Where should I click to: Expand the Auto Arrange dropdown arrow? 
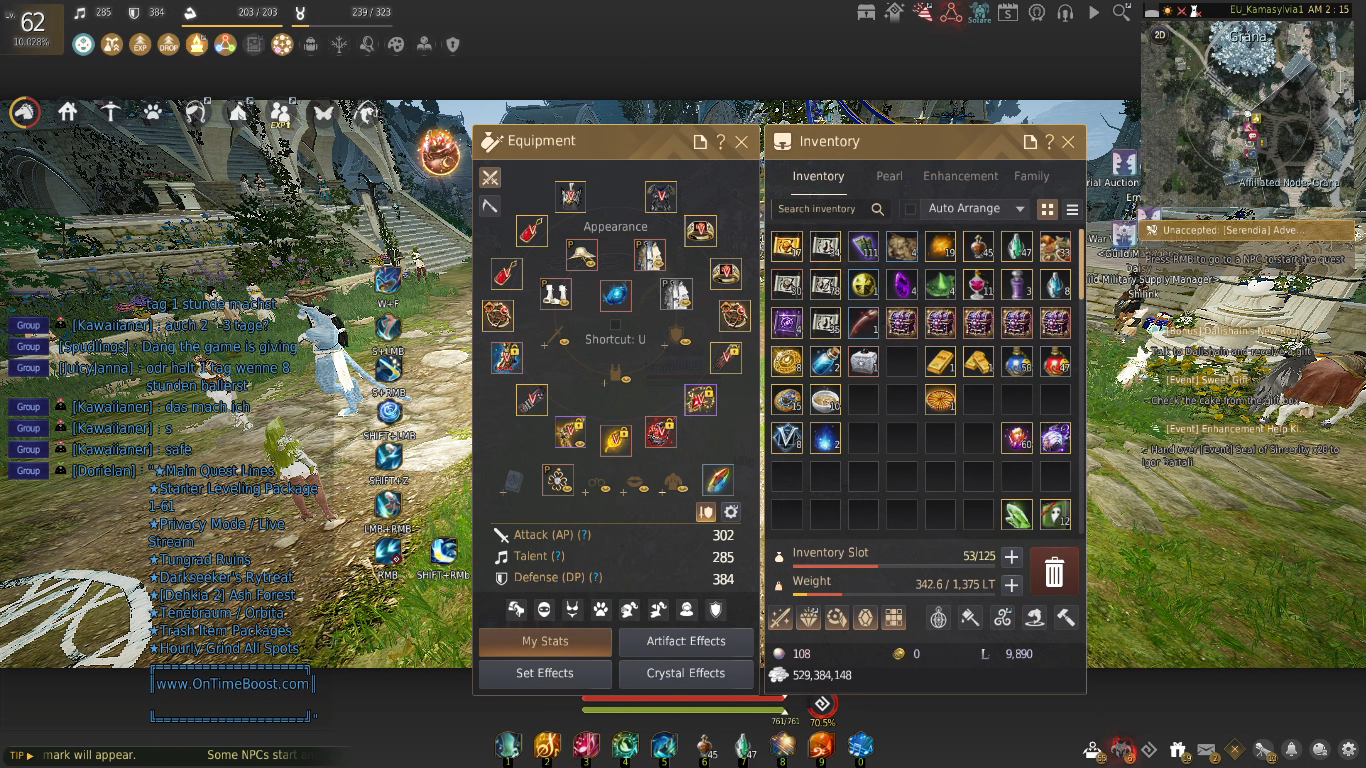pos(1020,209)
